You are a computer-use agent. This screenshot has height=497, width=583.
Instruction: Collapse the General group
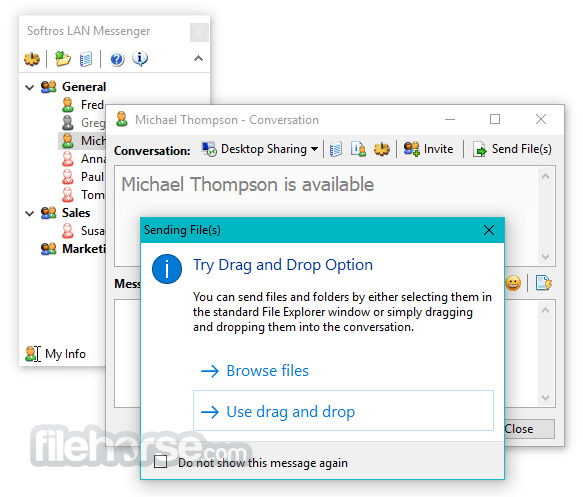click(x=29, y=88)
